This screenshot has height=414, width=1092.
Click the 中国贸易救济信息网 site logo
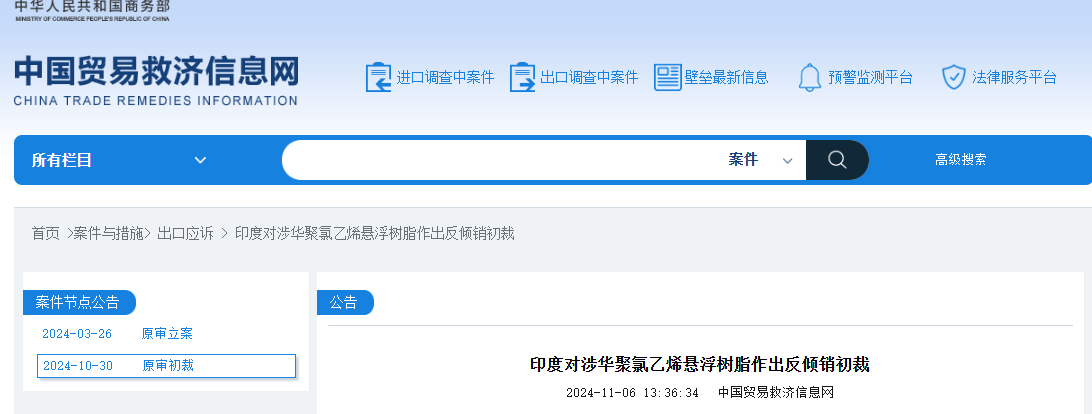156,81
